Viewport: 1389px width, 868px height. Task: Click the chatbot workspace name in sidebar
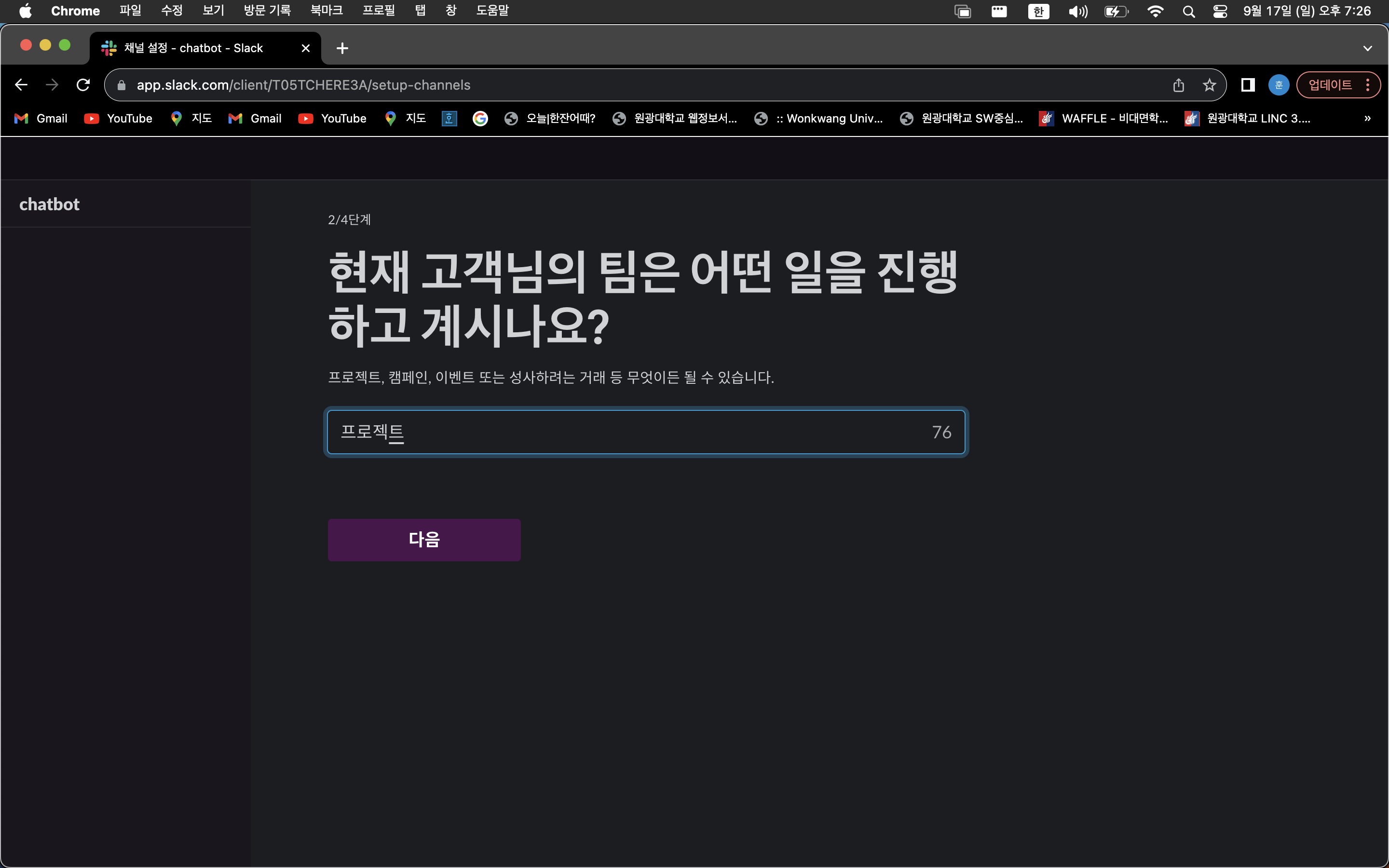(49, 204)
